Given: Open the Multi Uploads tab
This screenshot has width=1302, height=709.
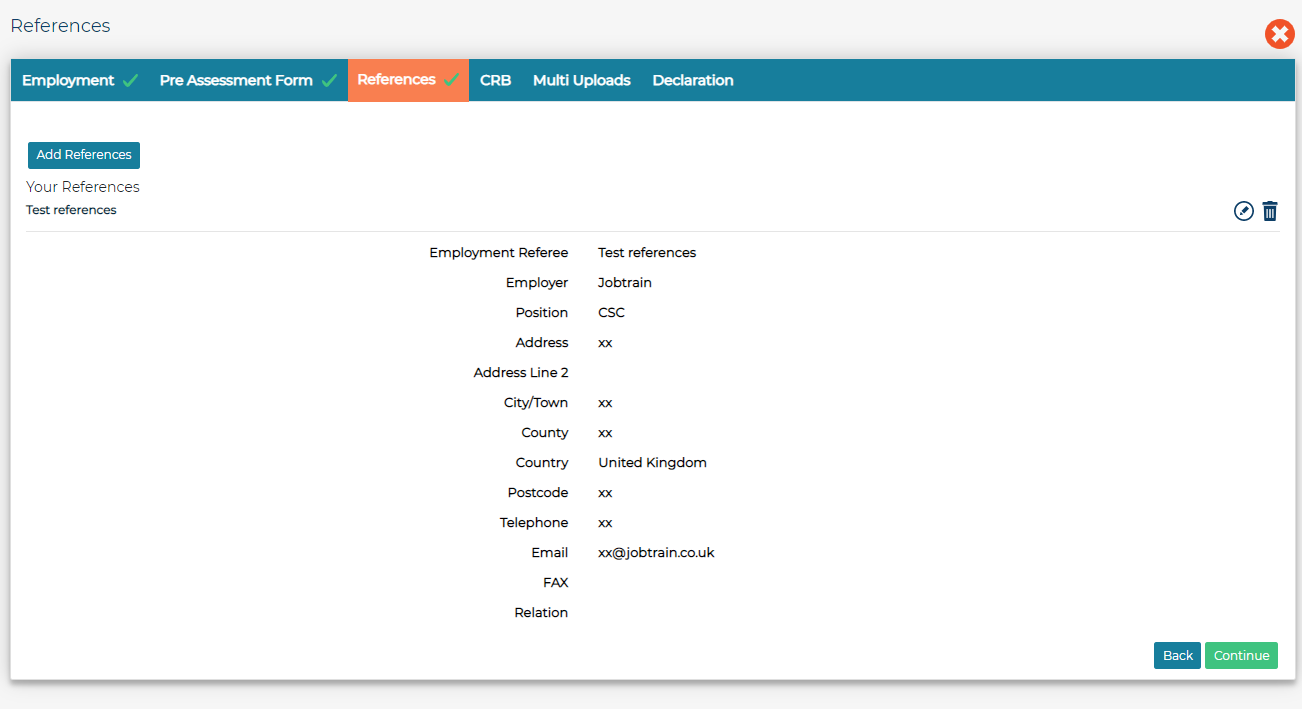Looking at the screenshot, I should (581, 80).
